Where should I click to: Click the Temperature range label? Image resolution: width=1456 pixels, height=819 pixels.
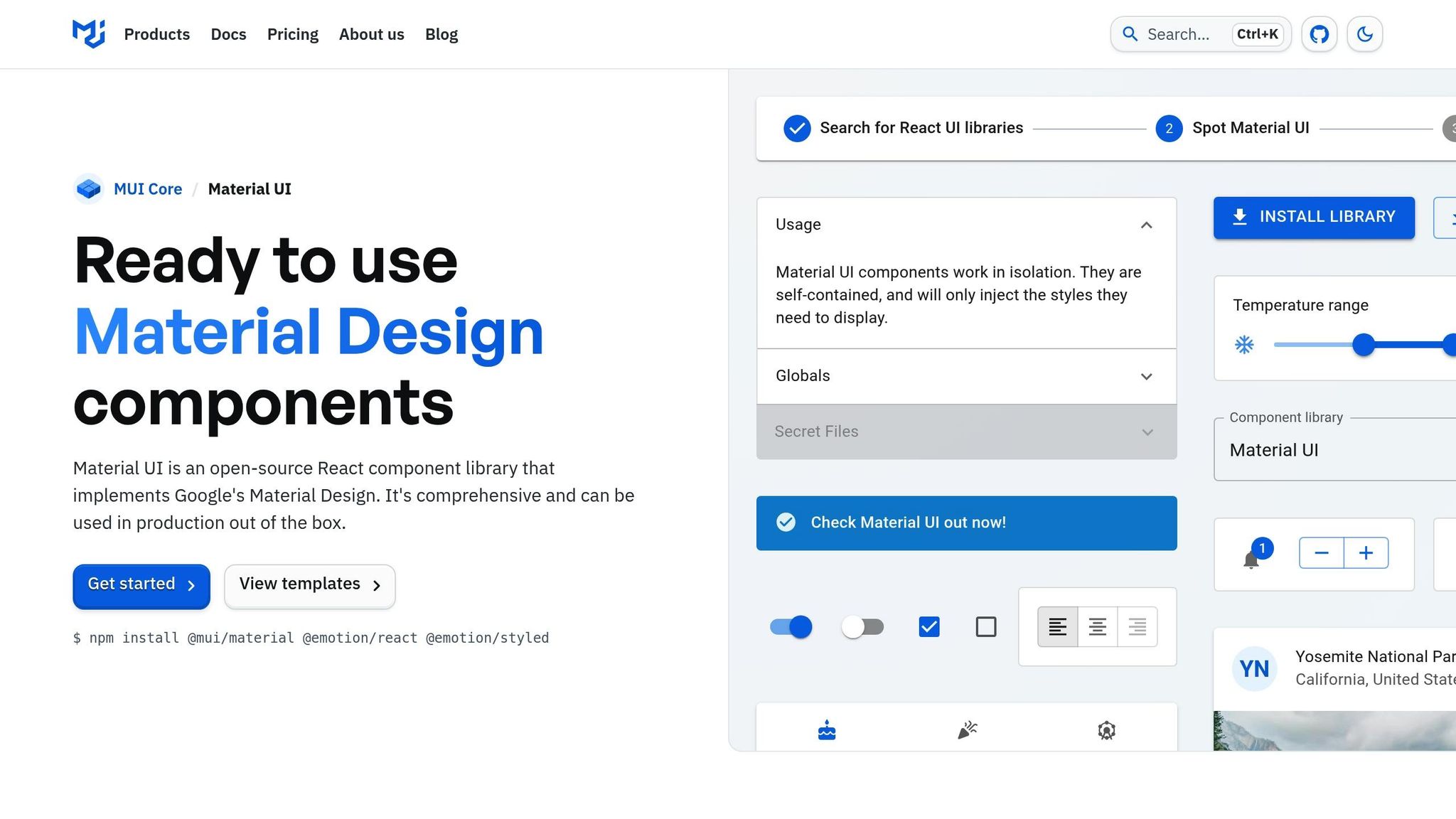(1300, 305)
